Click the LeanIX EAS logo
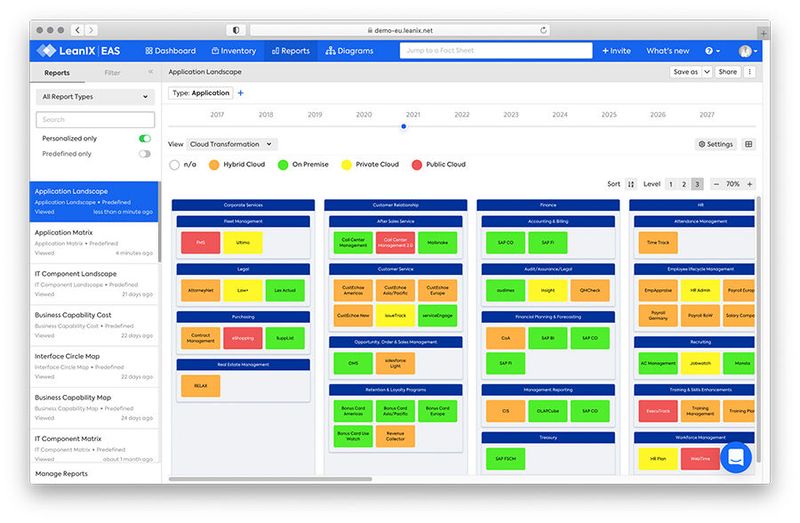This screenshot has height=523, width=800. click(79, 51)
